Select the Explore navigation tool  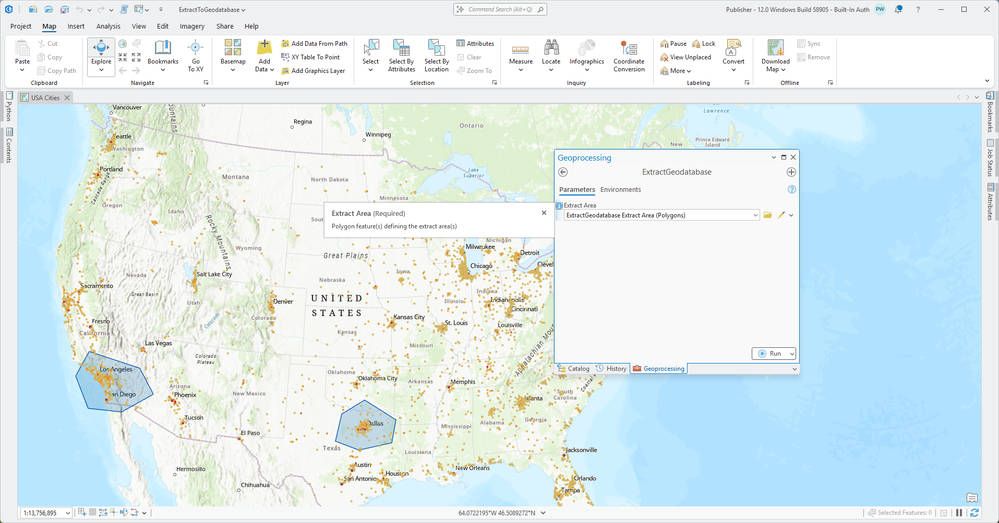click(101, 51)
